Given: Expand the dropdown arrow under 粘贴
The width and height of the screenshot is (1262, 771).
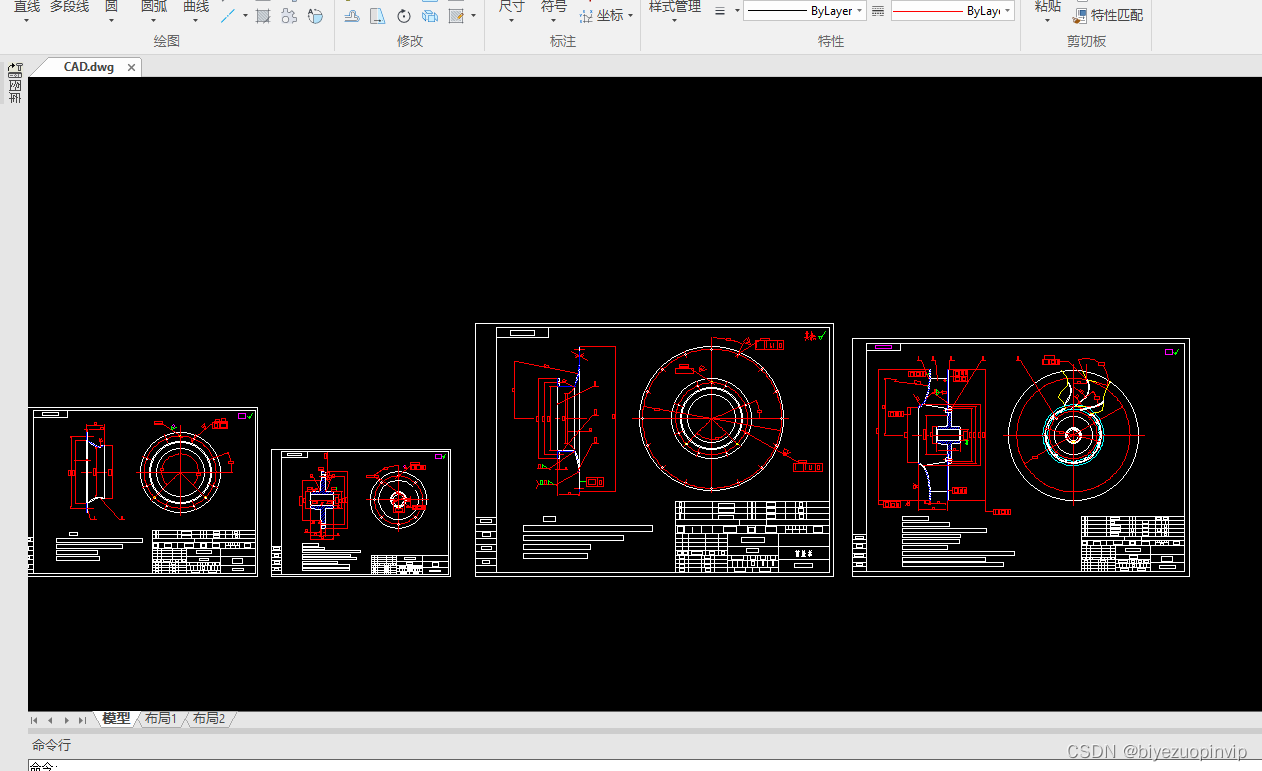Looking at the screenshot, I should [1048, 20].
